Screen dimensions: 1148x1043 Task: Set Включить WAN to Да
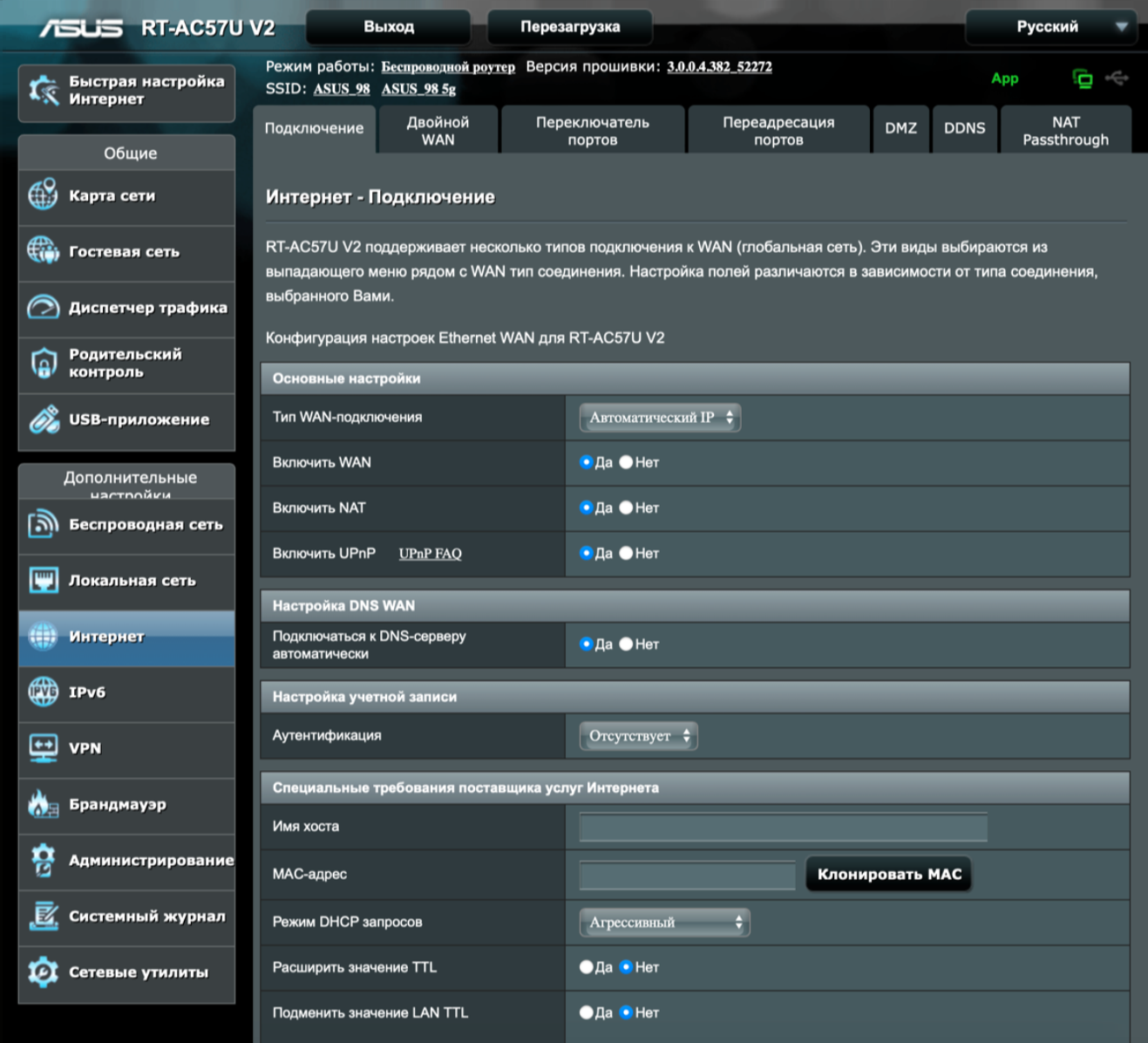tap(586, 462)
